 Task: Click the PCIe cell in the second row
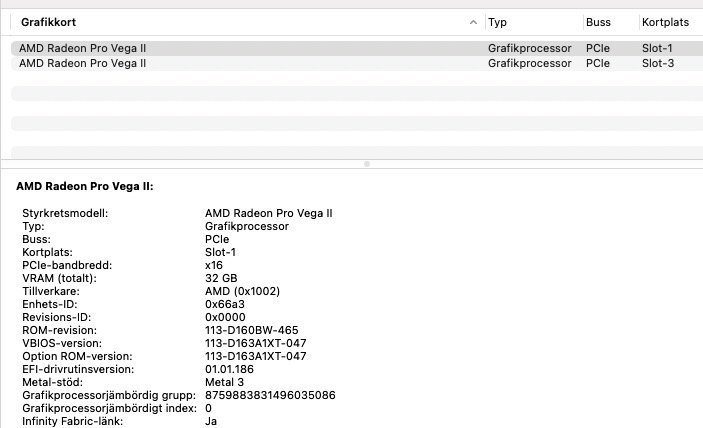(598, 63)
